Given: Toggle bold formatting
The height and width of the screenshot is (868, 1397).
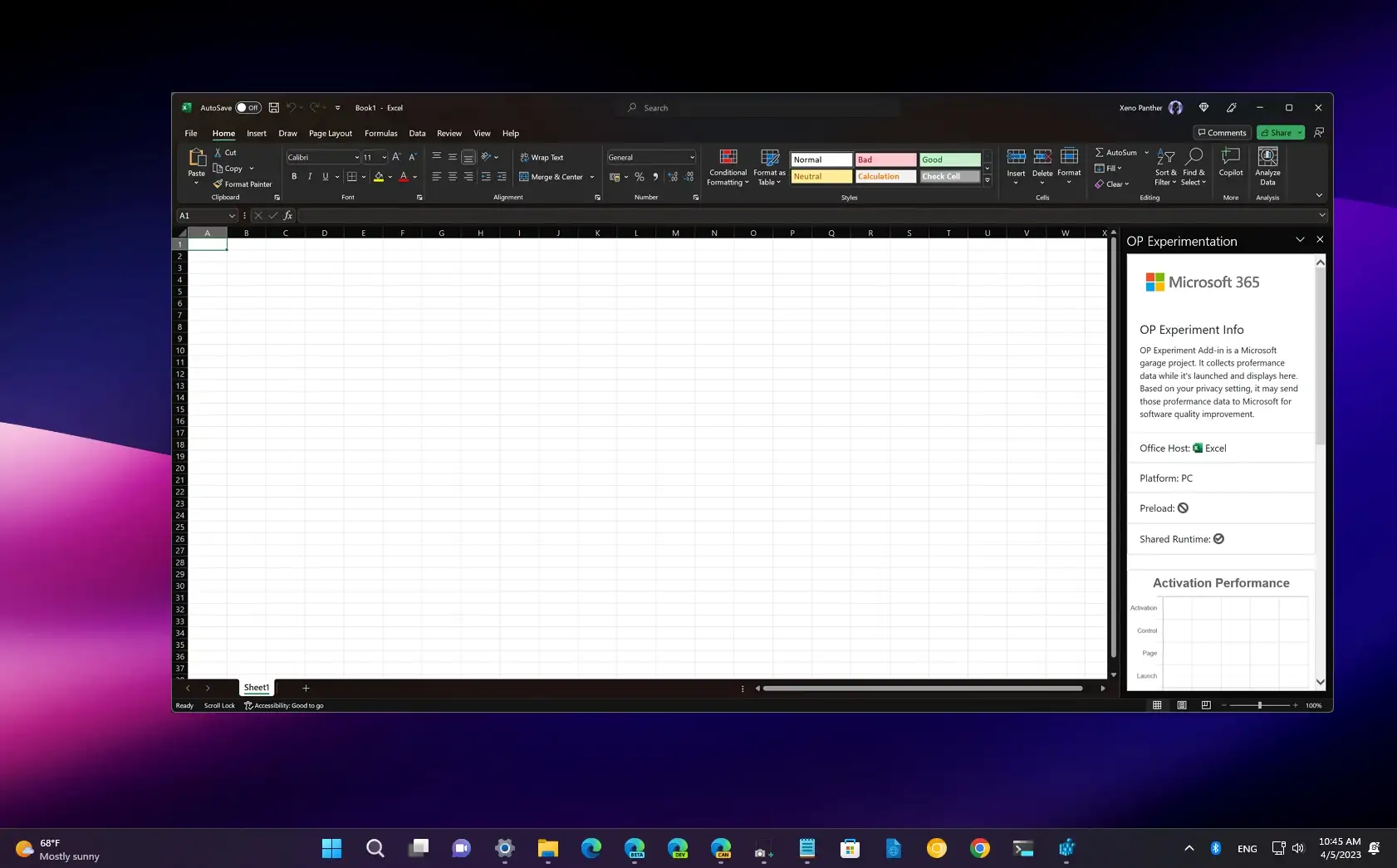Looking at the screenshot, I should tap(293, 176).
